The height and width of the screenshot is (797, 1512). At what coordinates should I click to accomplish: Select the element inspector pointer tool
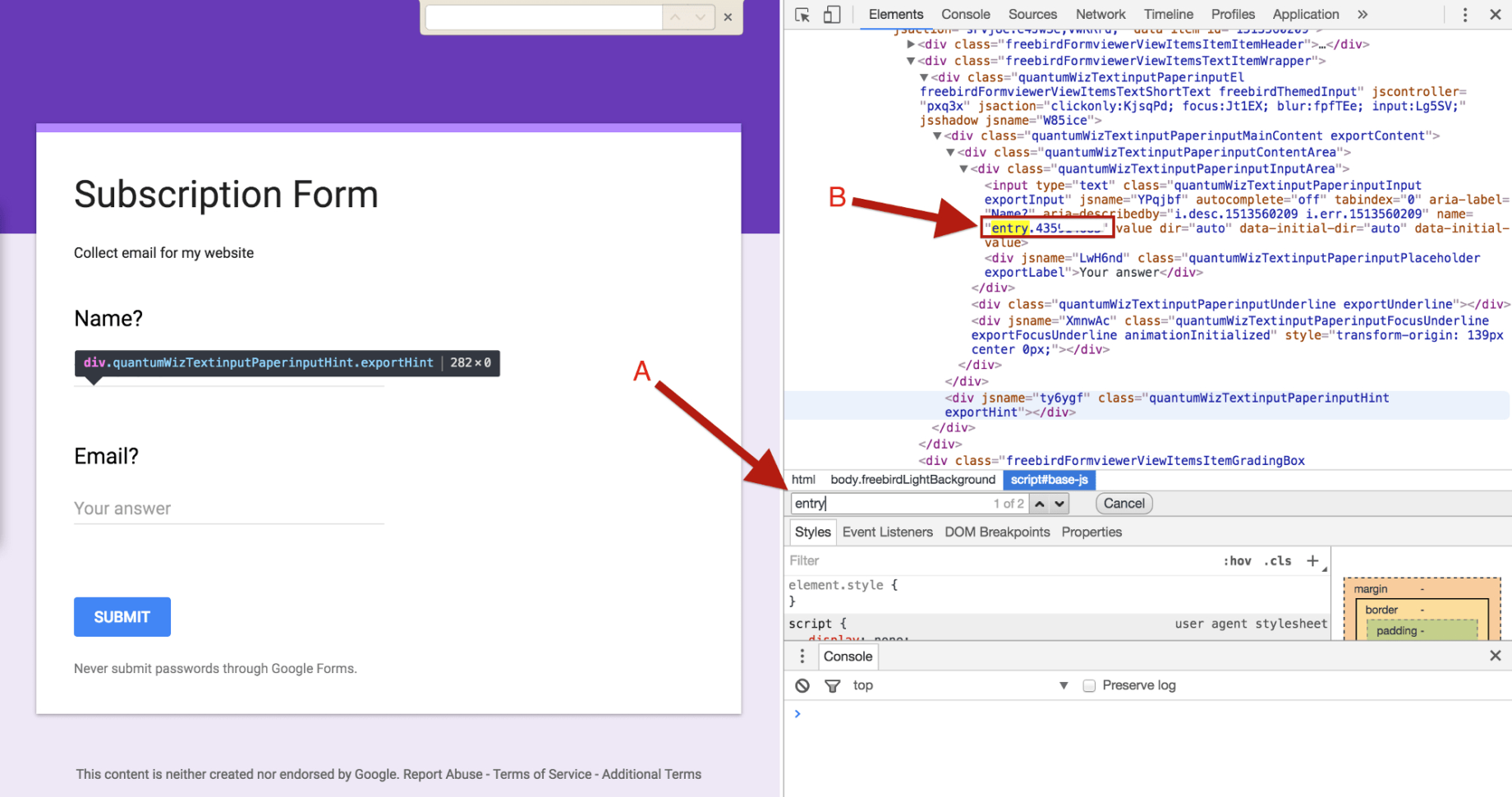(802, 15)
